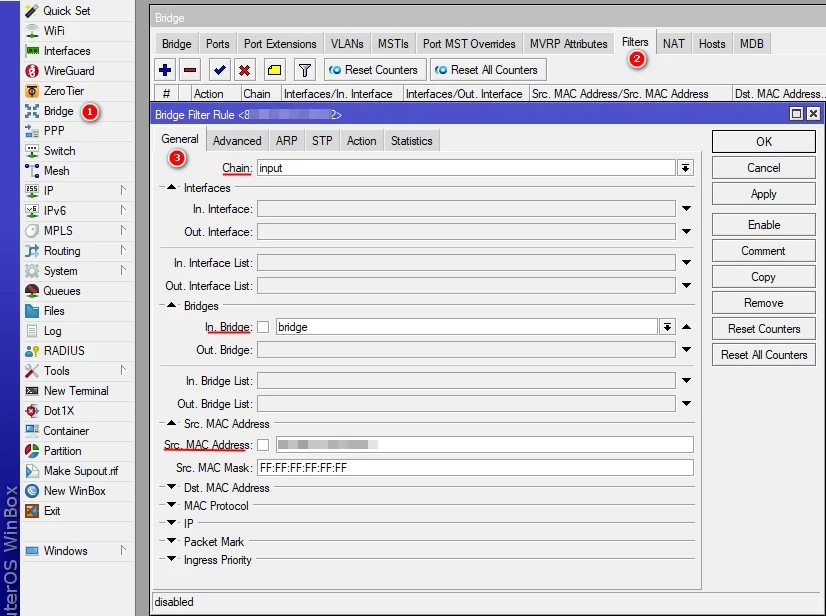Switch to the NAT tab
This screenshot has width=826, height=616.
674,44
